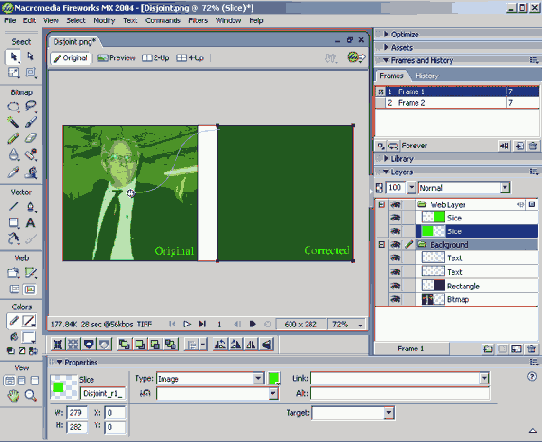542x442 pixels.
Task: Switch to the 2-Up view tab
Action: tap(156, 58)
